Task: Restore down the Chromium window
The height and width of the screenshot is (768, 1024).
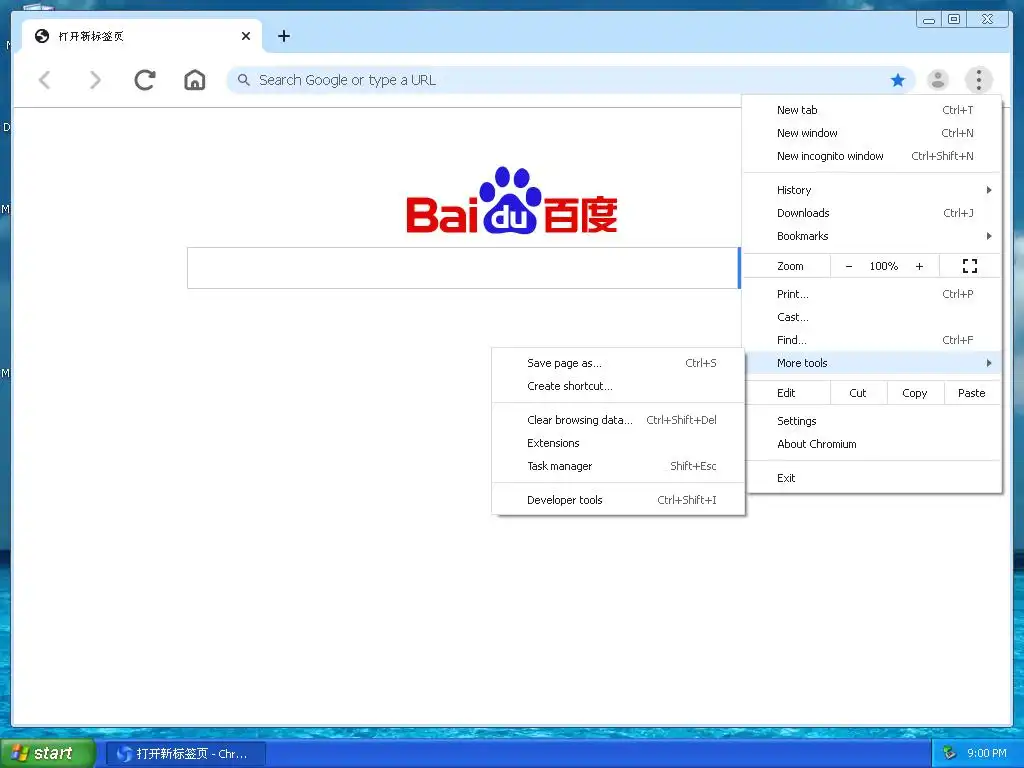Action: click(954, 20)
